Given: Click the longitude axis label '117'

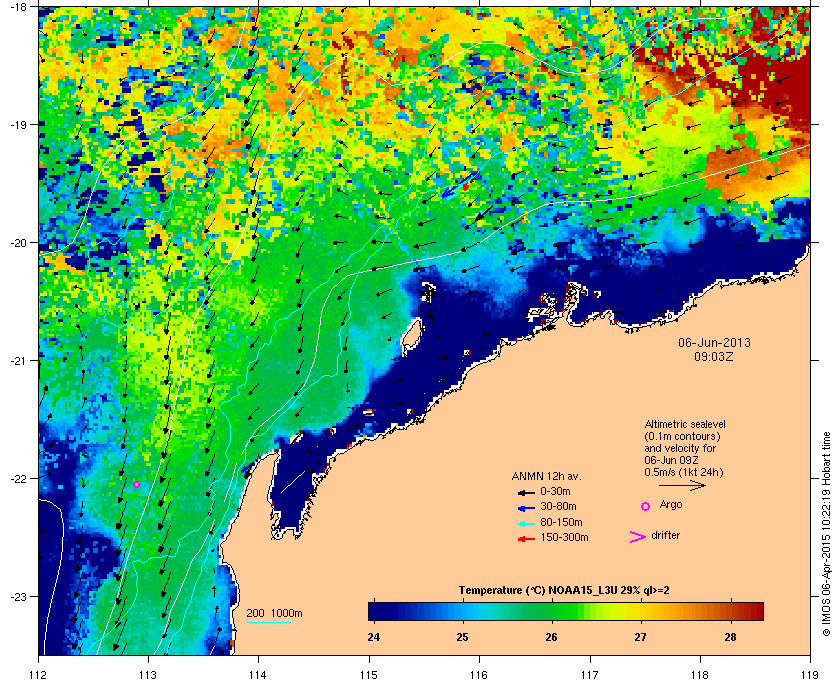Looking at the screenshot, I should [x=590, y=674].
